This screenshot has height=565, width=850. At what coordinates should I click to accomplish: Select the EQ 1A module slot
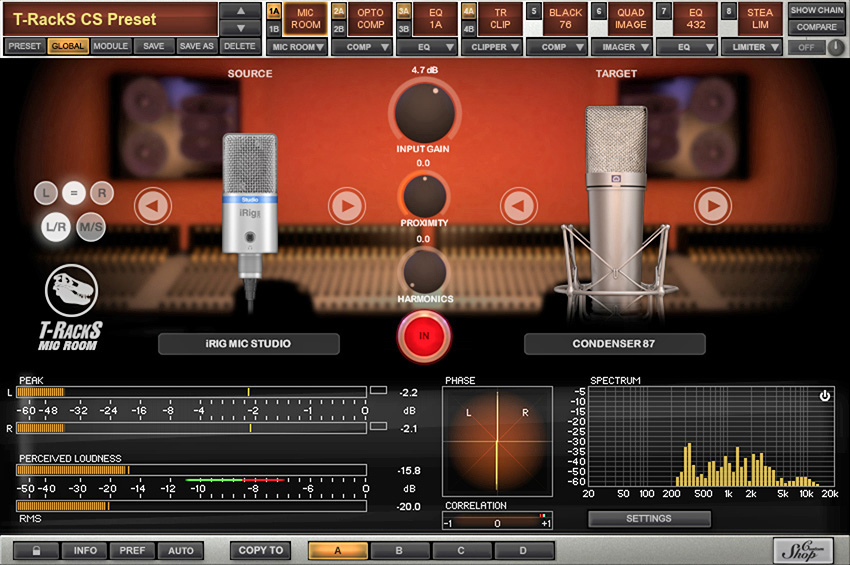[435, 19]
